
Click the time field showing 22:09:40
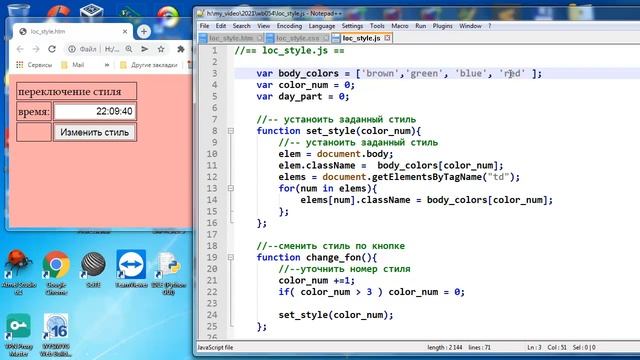click(x=95, y=111)
